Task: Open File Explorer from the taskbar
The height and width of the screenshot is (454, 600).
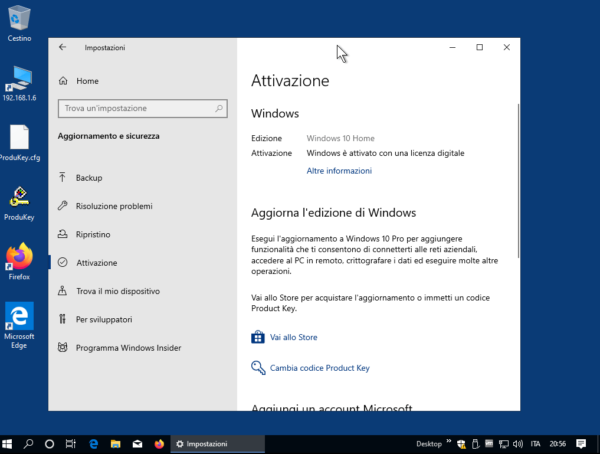Action: click(115, 444)
